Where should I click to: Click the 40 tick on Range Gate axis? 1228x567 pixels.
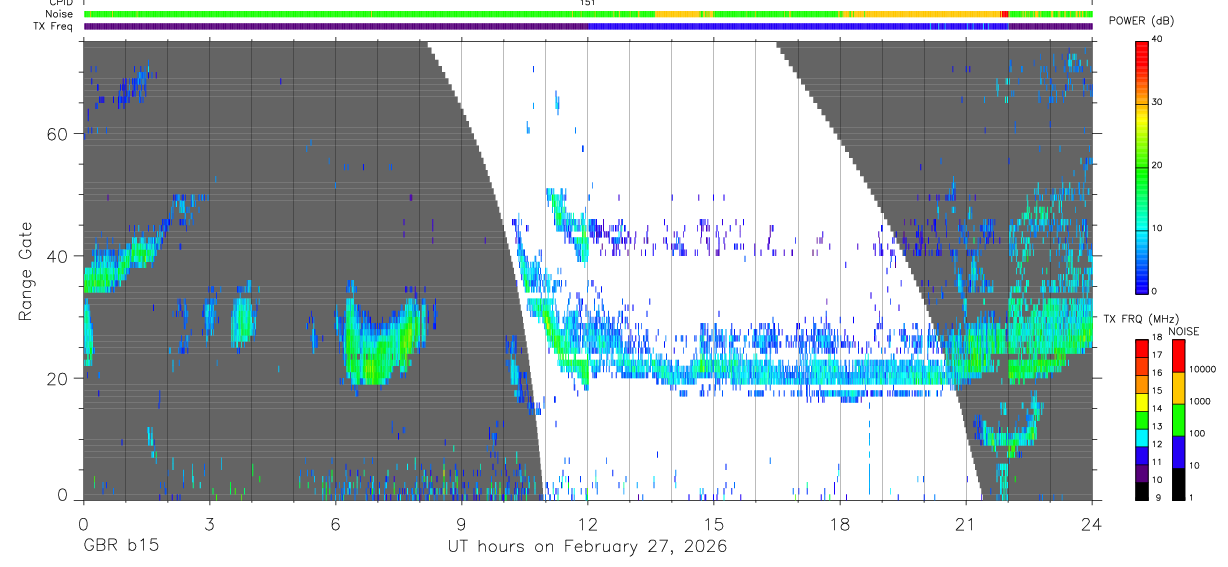pyautogui.click(x=58, y=256)
